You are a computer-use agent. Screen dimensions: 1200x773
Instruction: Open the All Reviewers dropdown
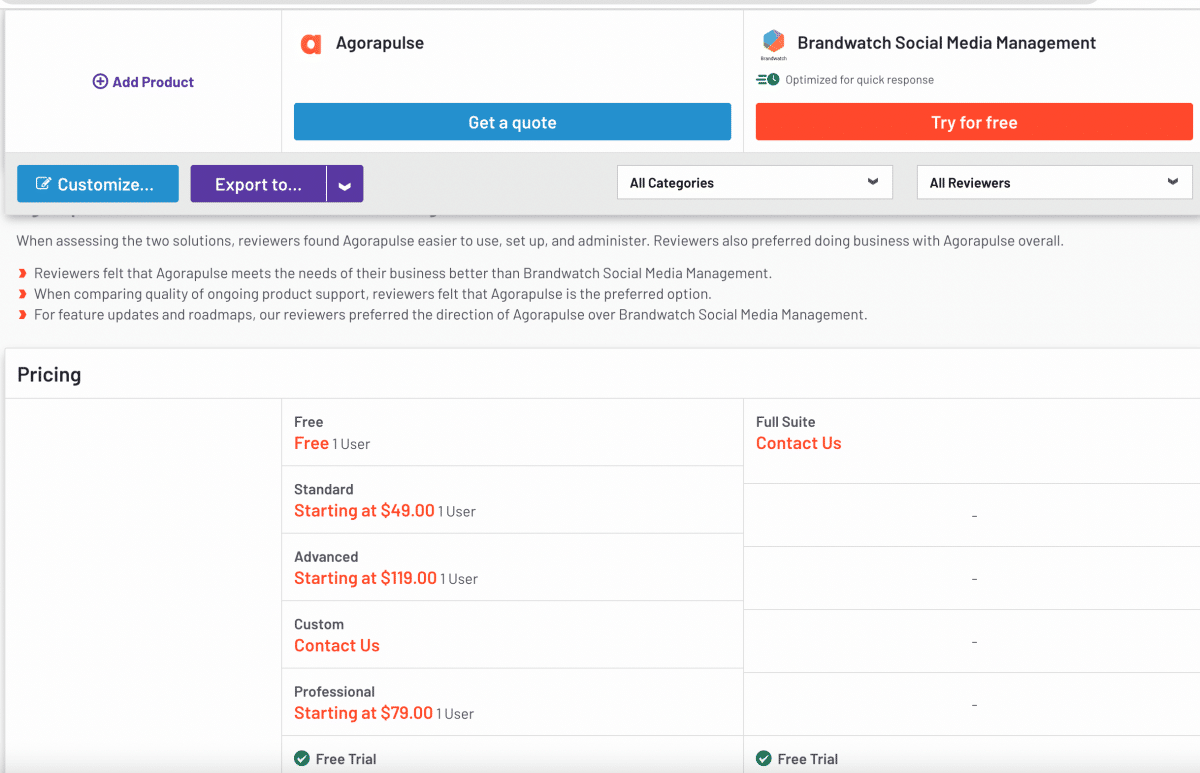pyautogui.click(x=1055, y=182)
